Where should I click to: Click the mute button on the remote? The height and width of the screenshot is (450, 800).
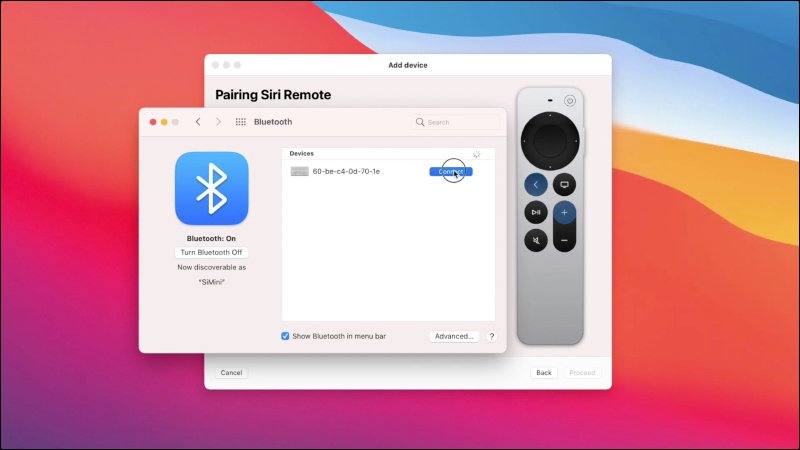[x=536, y=240]
